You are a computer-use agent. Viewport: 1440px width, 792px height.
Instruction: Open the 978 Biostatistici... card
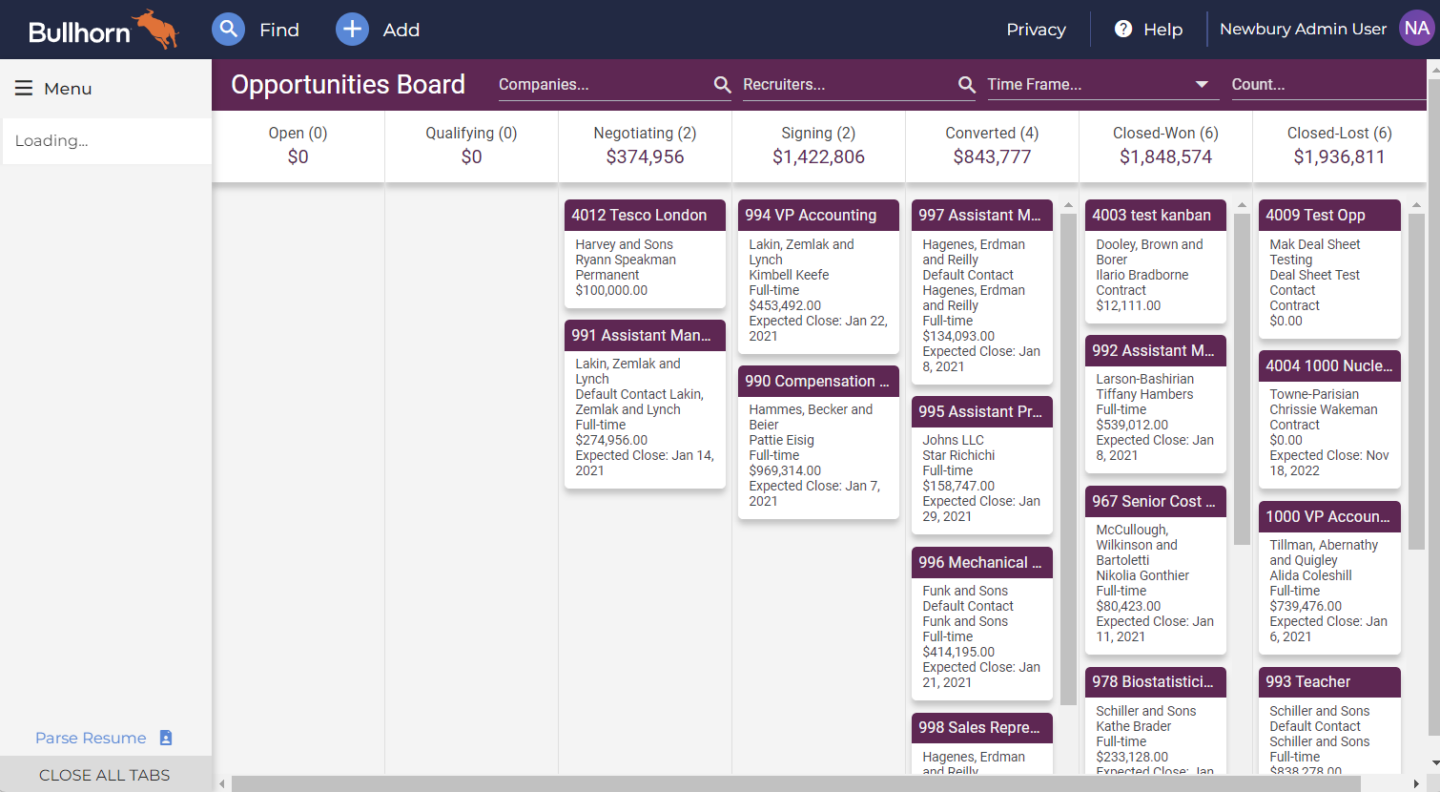point(1155,721)
